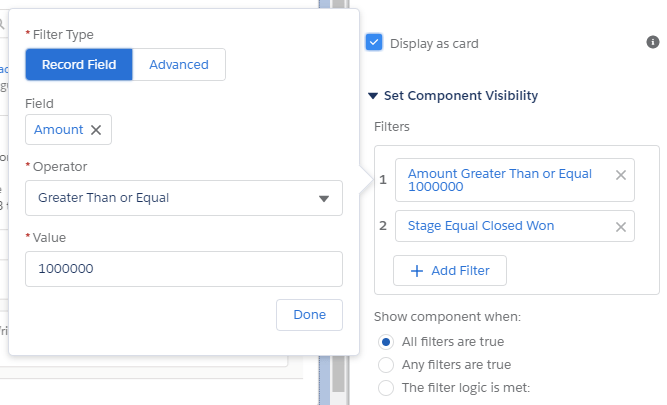667x405 pixels.
Task: Delete the Amount Greater Than filter
Action: pos(620,175)
